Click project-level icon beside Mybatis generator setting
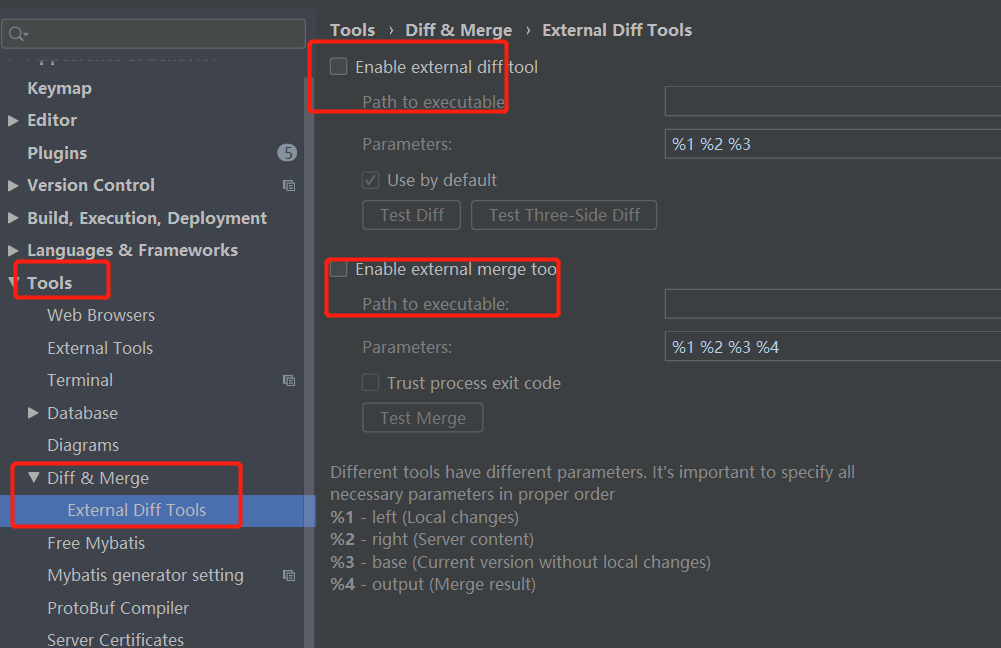Viewport: 1001px width, 648px height. (x=289, y=575)
